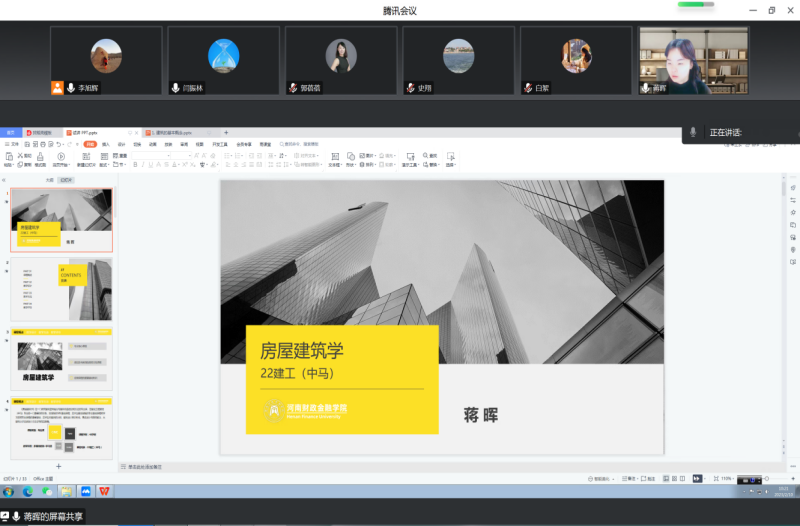This screenshot has height=526, width=800.
Task: Open the Windows Start menu
Action: [x=9, y=491]
